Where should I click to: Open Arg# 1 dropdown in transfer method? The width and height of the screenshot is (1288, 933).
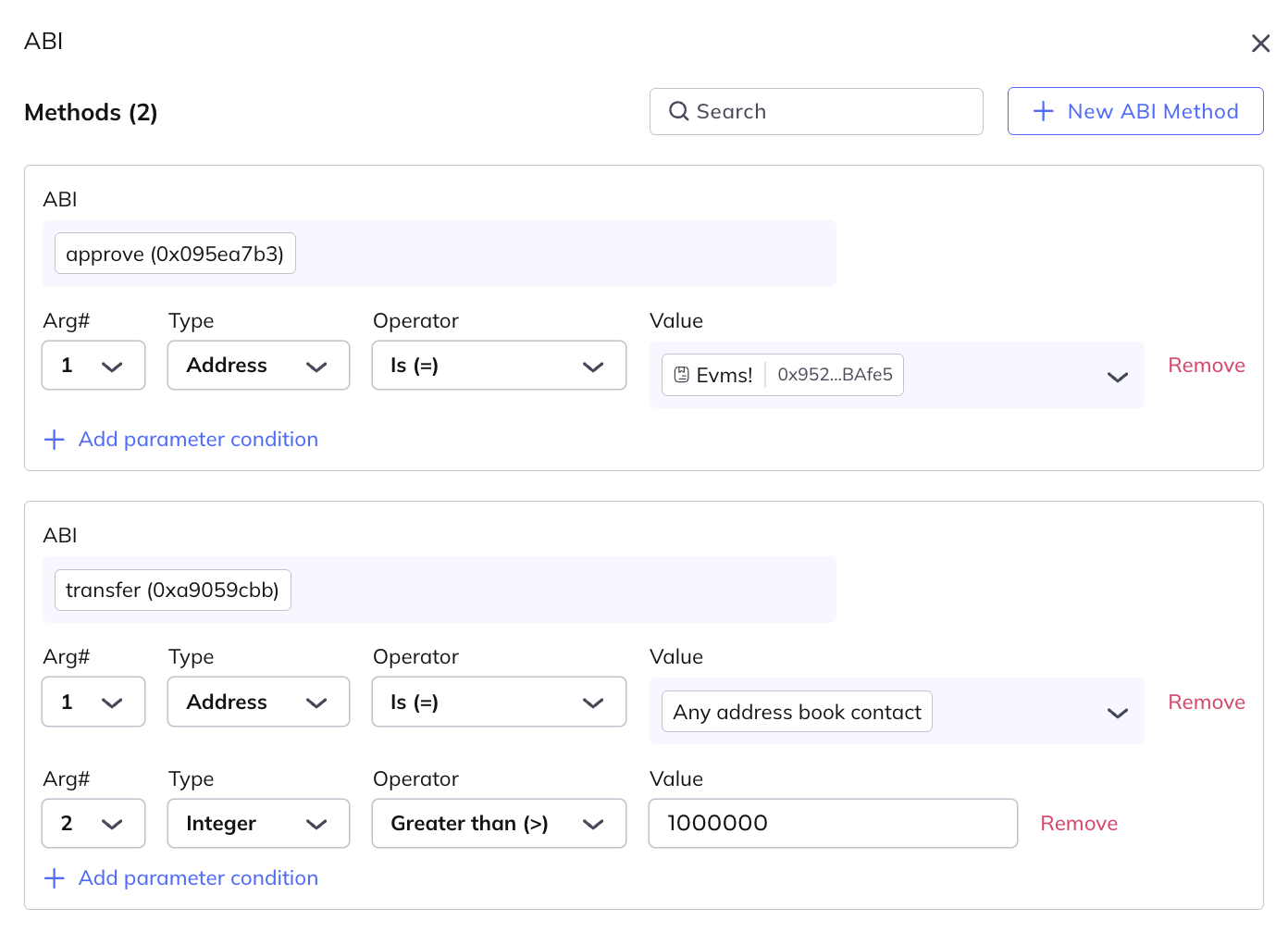click(93, 703)
